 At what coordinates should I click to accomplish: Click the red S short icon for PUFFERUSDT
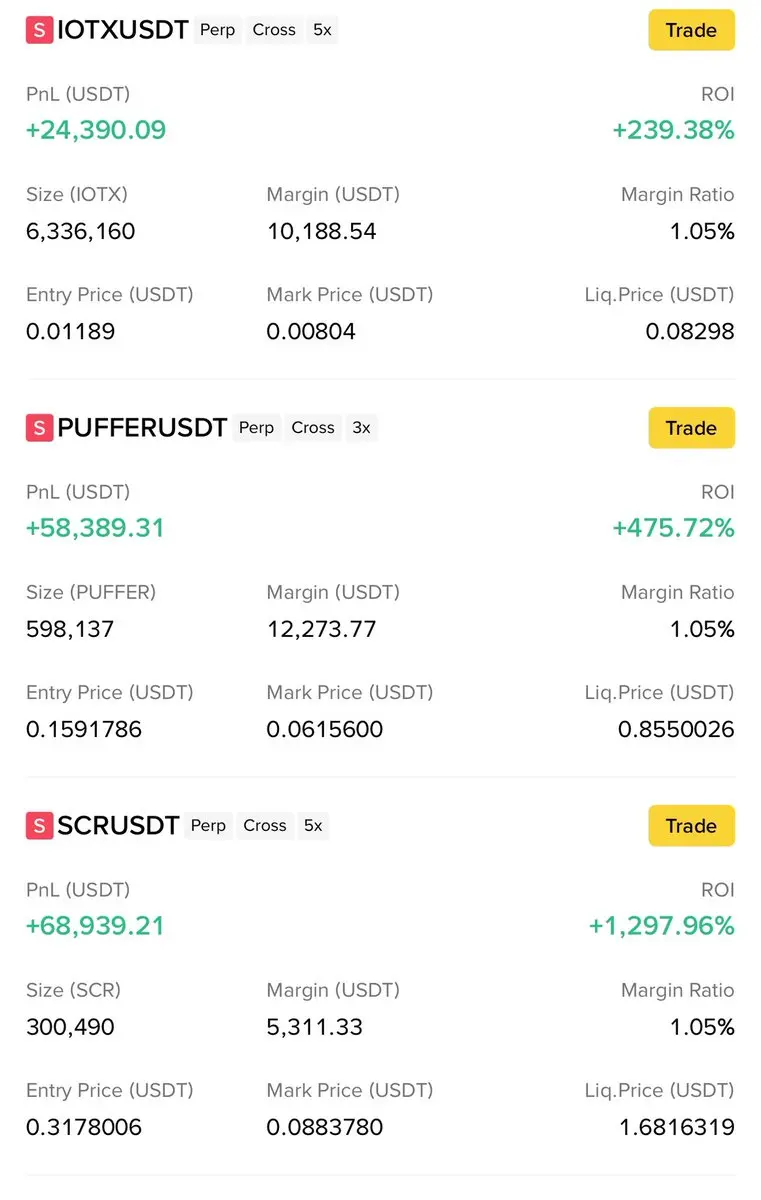(39, 428)
